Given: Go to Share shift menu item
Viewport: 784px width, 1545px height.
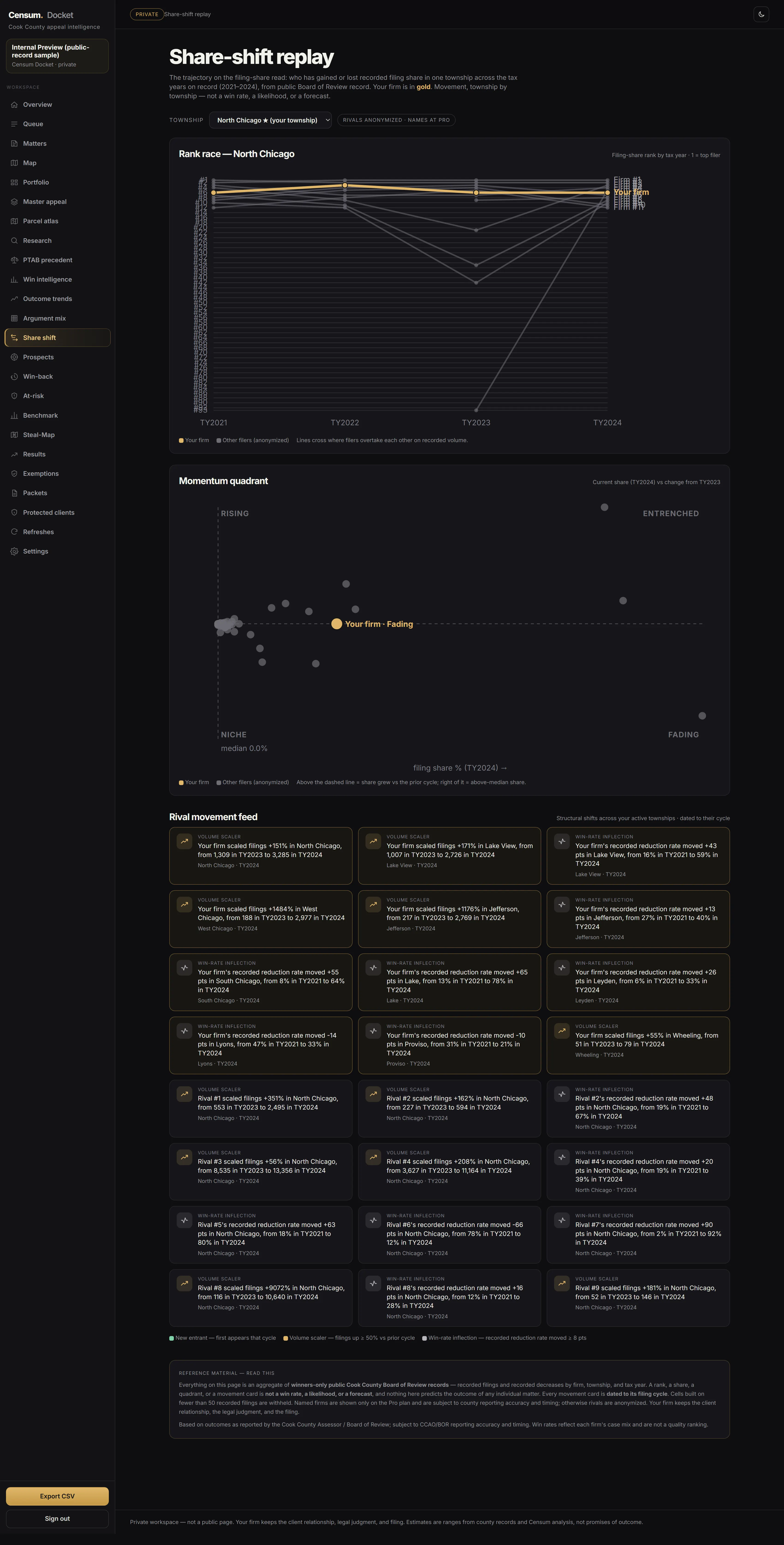Looking at the screenshot, I should 58,338.
